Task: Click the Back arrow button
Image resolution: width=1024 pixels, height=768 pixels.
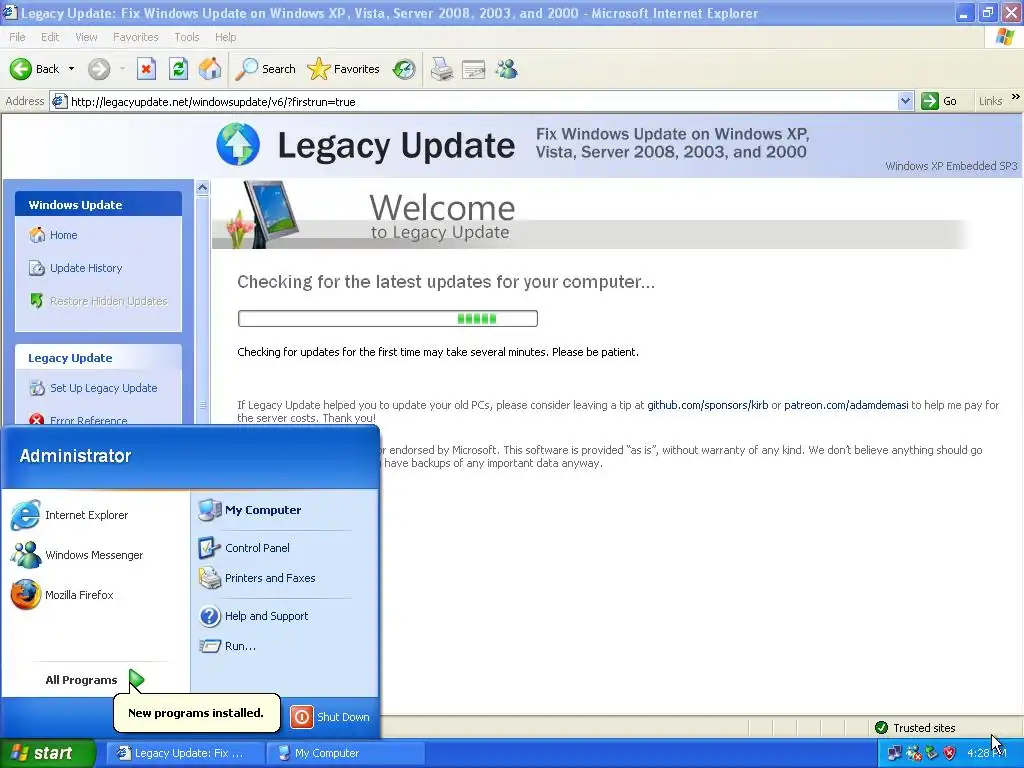Action: tap(34, 69)
